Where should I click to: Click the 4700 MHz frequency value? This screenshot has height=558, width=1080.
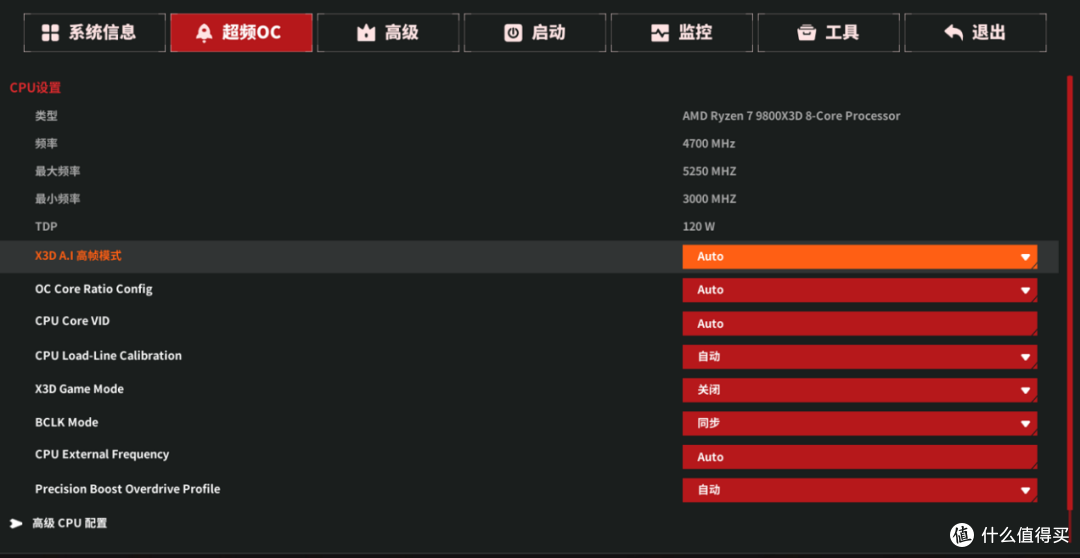709,143
